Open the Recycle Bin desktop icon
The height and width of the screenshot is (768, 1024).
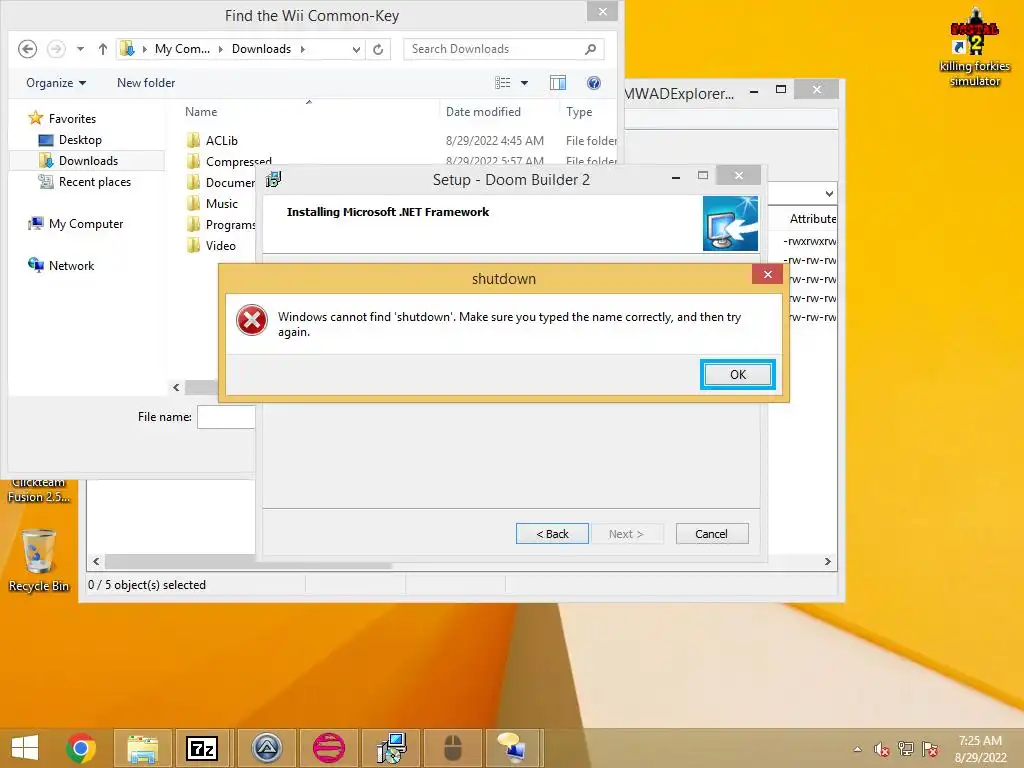click(39, 561)
